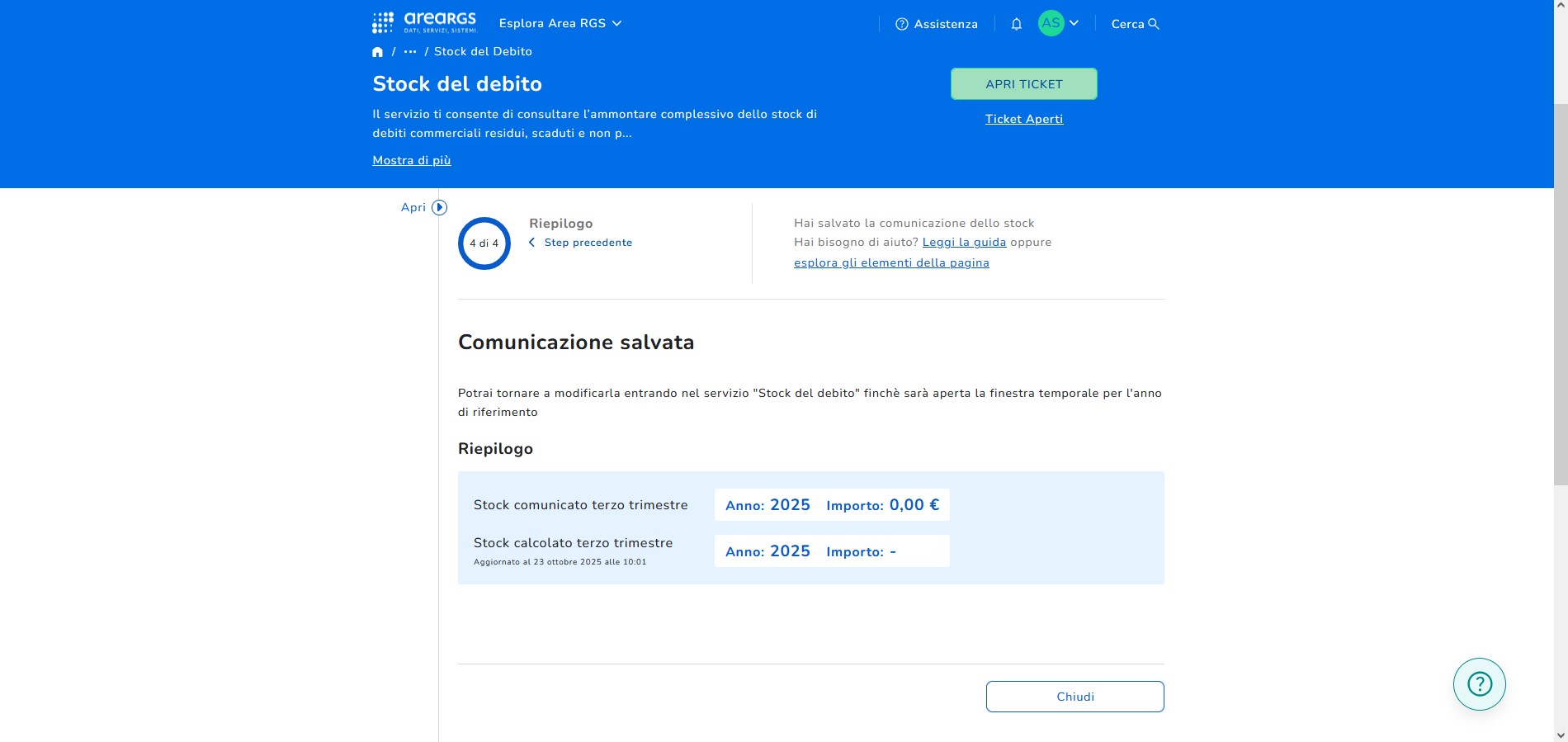Show more description with Mostra di più
This screenshot has height=742, width=1568.
pos(411,160)
